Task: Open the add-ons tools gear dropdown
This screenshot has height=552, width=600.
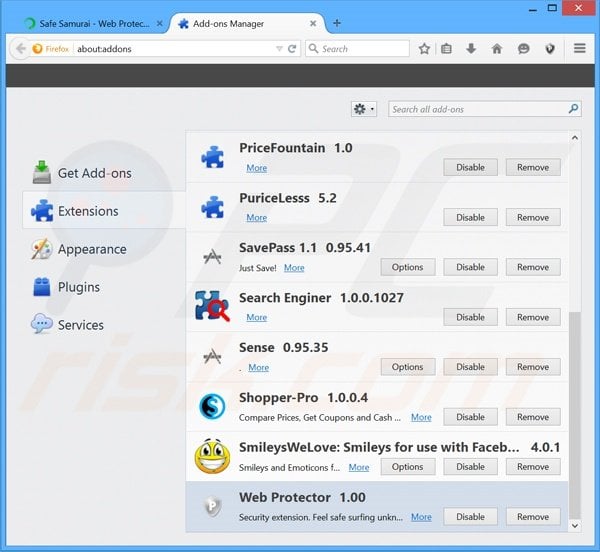Action: click(x=364, y=109)
